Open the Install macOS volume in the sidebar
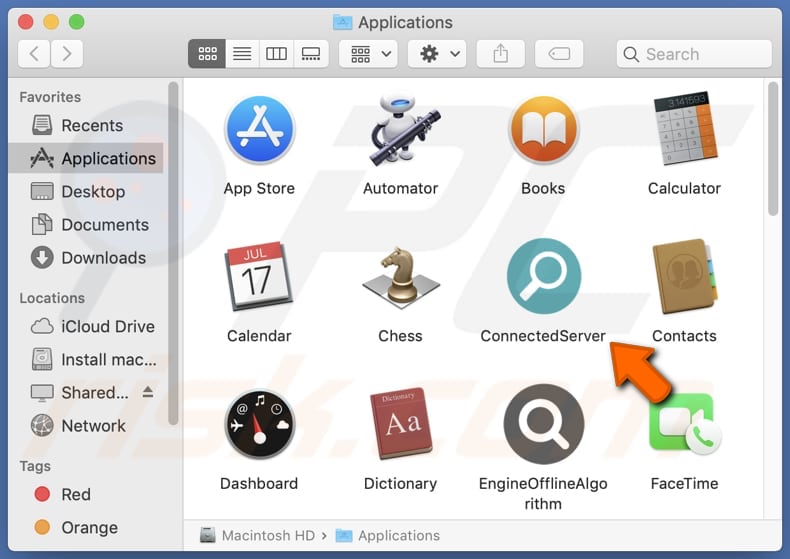790x559 pixels. [x=86, y=360]
